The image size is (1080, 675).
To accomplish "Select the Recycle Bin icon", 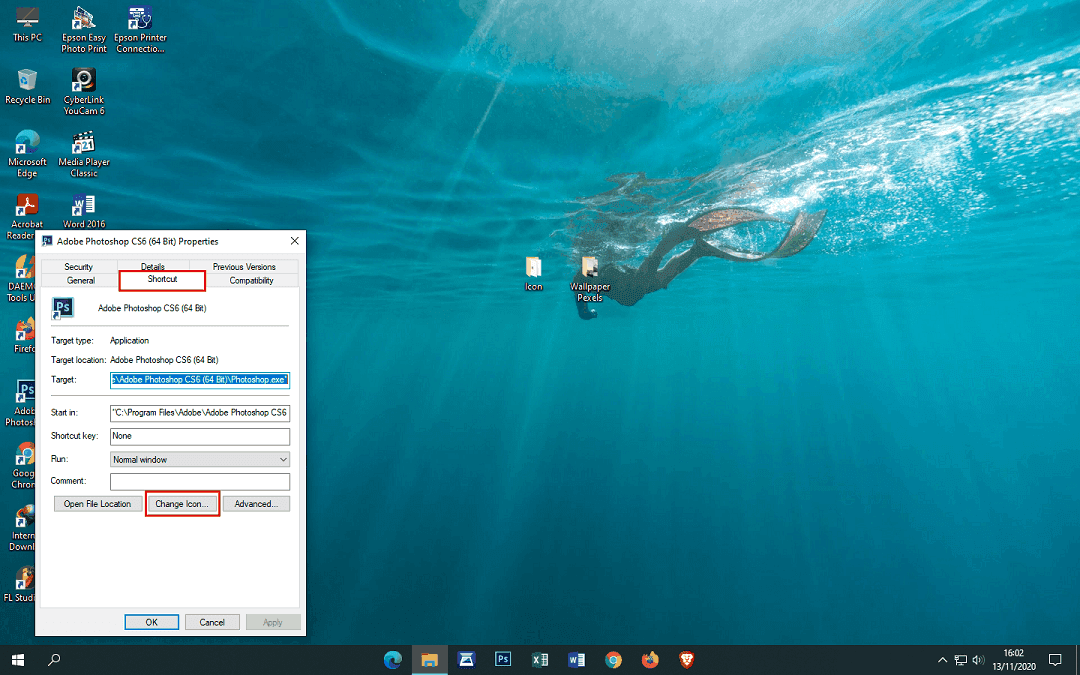I will pos(28,86).
